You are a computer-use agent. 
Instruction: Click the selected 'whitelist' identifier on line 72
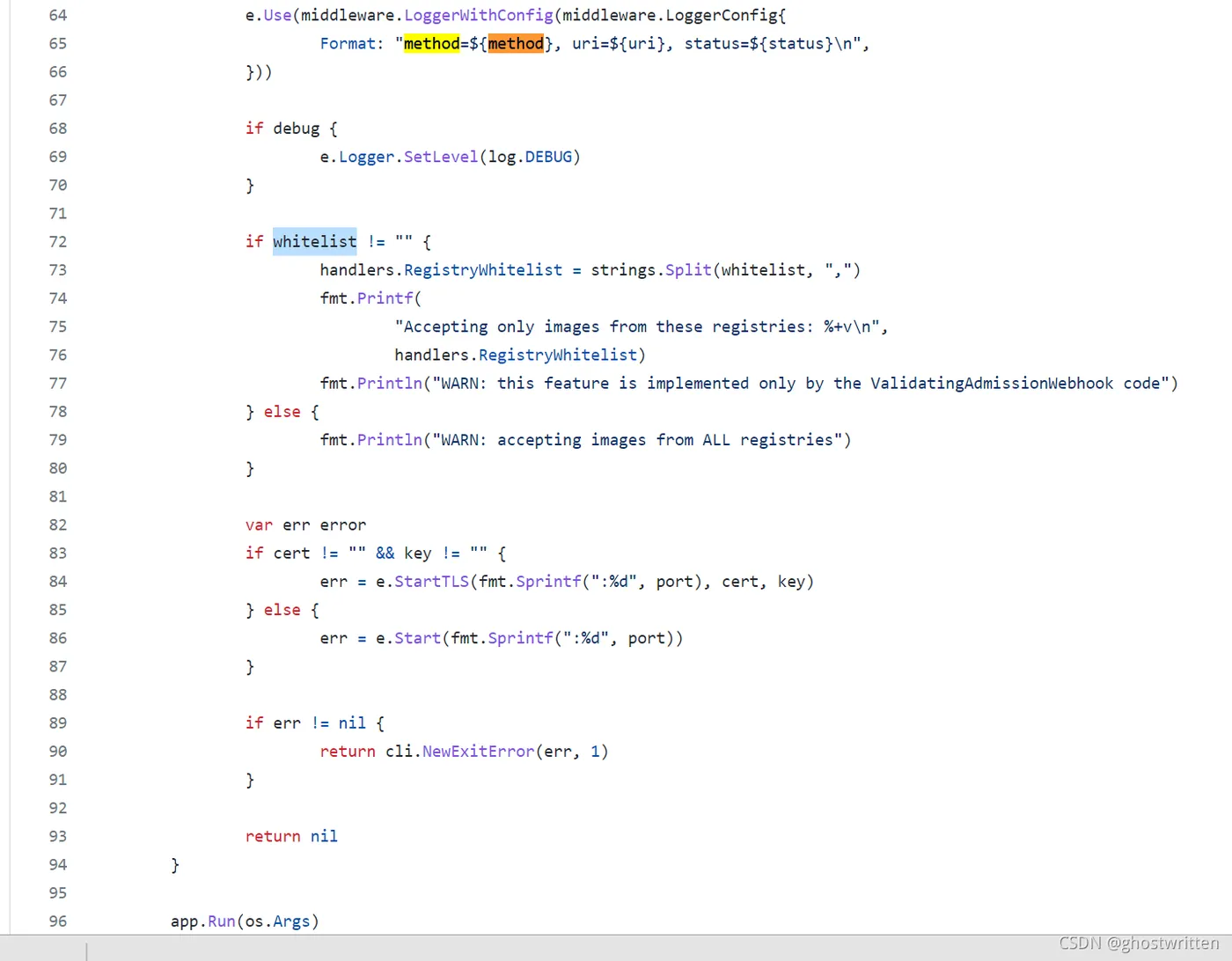[x=314, y=241]
